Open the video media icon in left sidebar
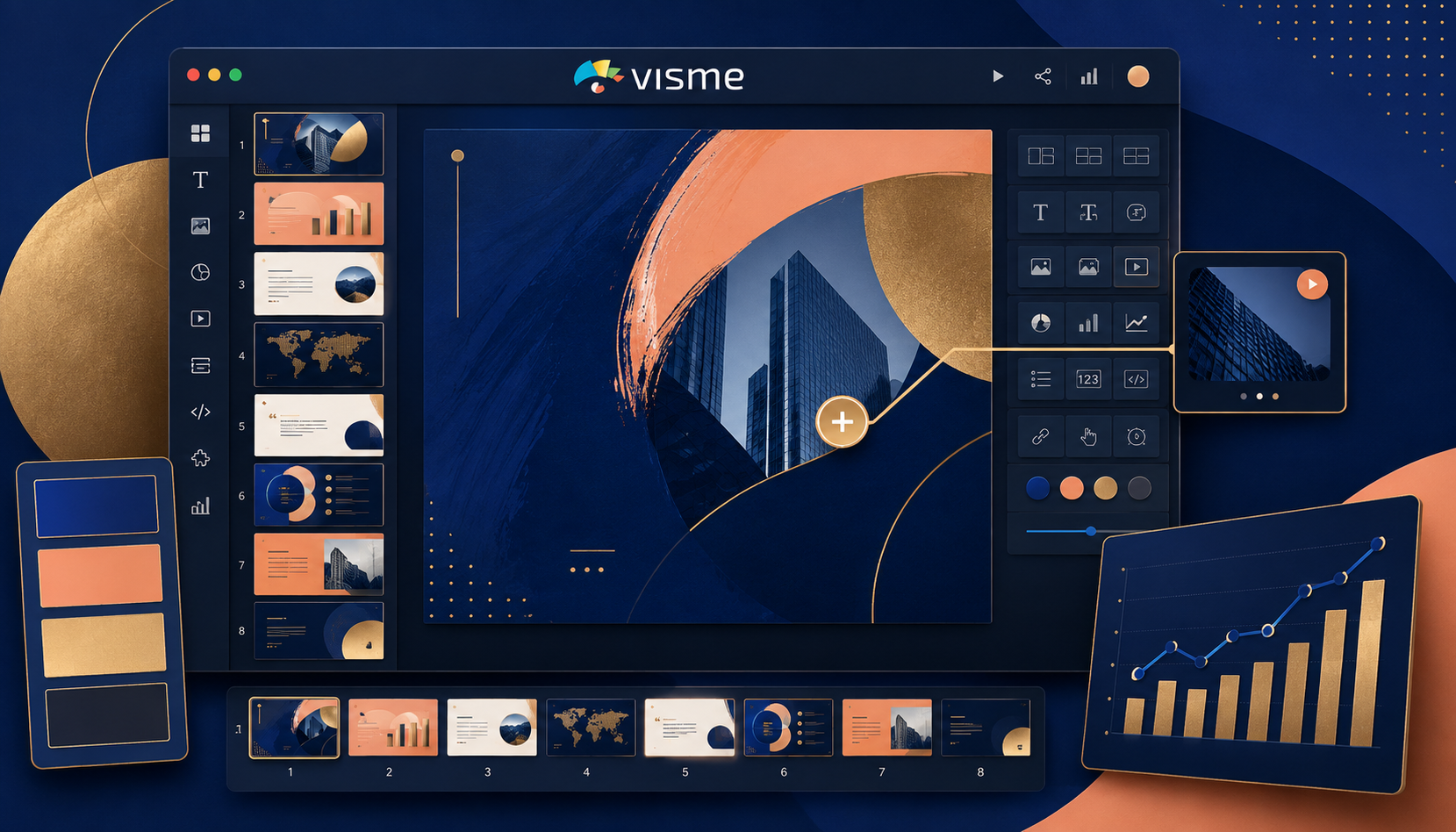 [200, 319]
